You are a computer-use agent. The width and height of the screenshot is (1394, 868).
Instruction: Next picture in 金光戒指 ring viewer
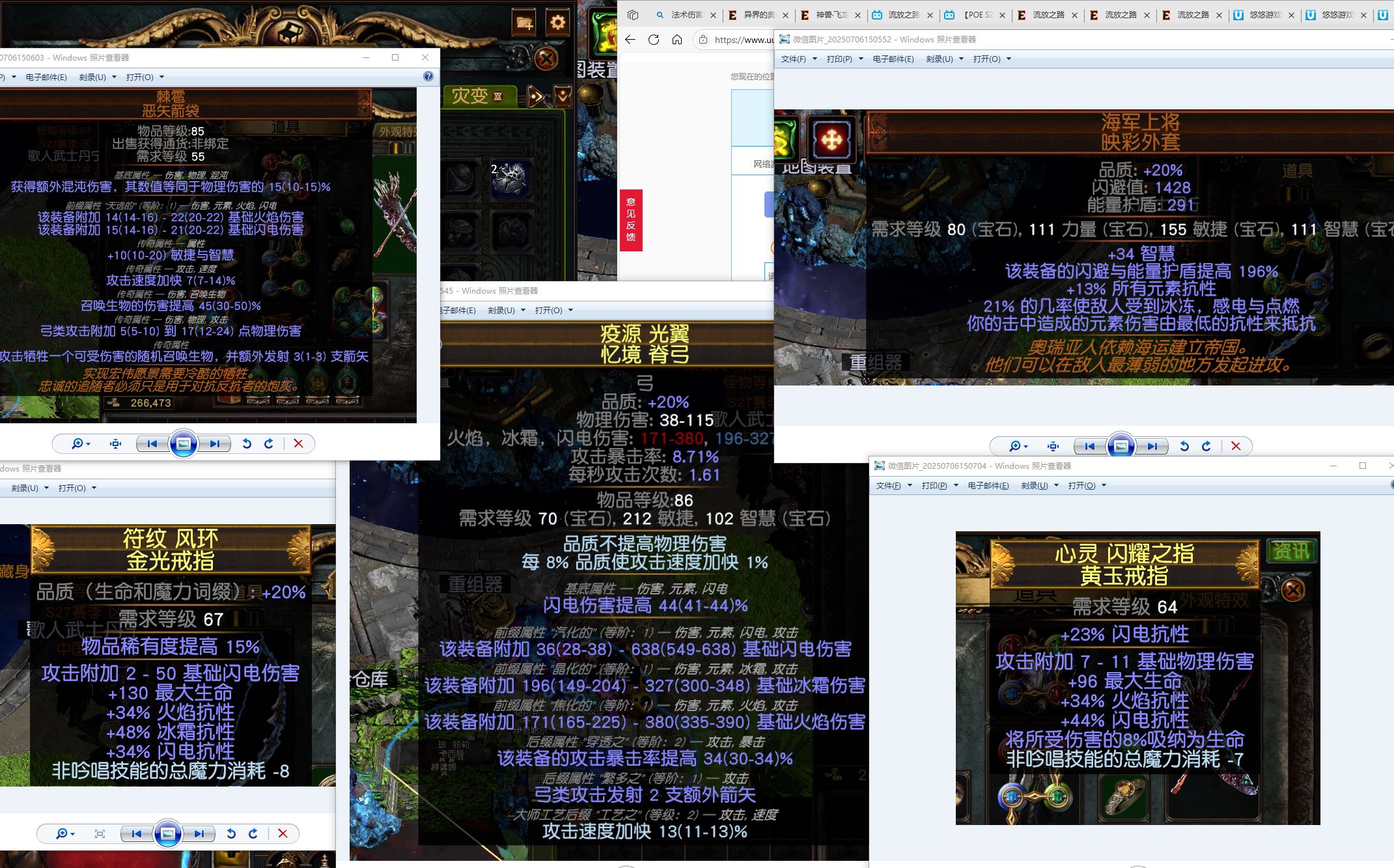199,833
